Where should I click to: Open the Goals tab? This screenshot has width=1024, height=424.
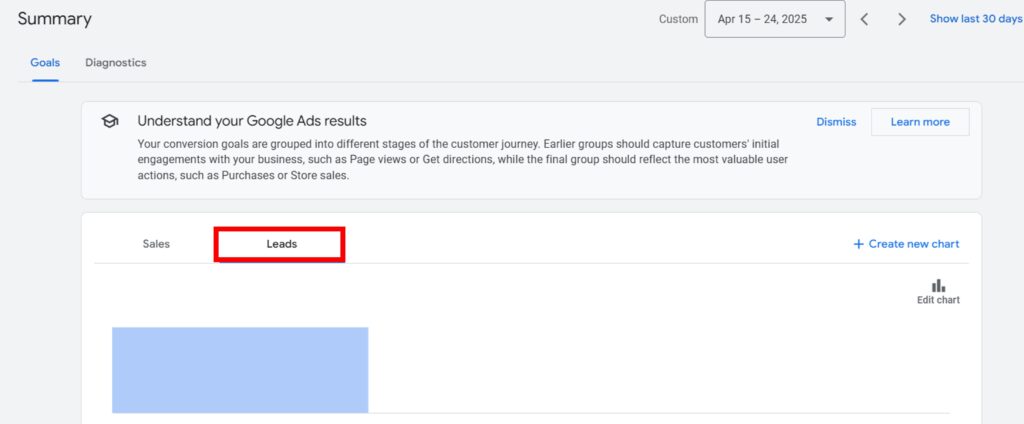[x=45, y=63]
